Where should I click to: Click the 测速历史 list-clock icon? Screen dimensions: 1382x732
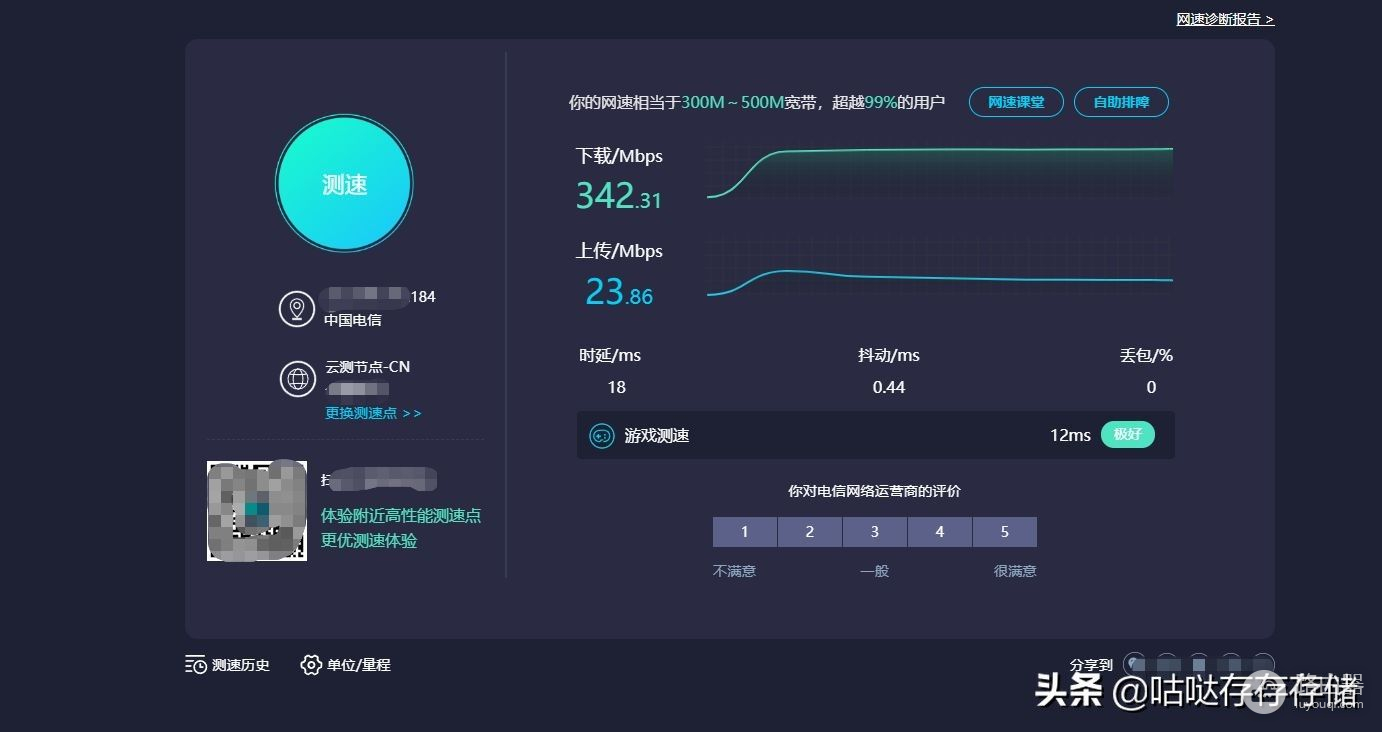(196, 665)
